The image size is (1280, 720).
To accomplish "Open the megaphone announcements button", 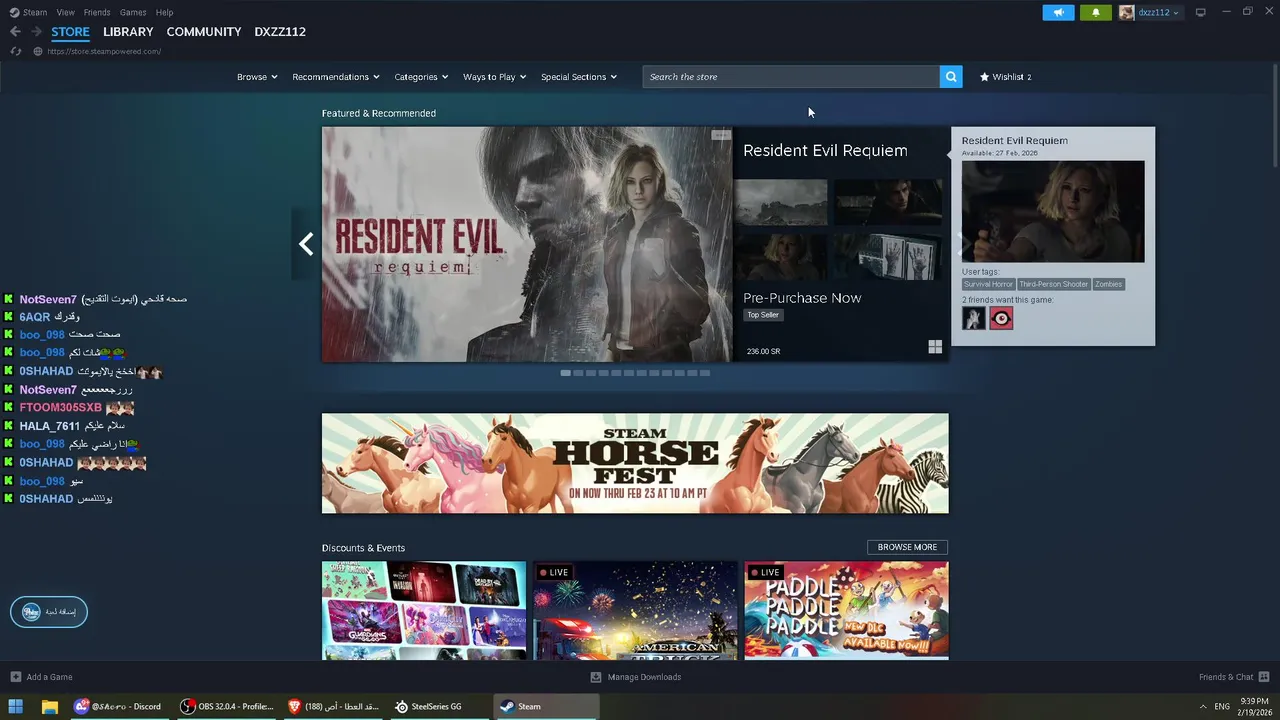I will (1058, 12).
